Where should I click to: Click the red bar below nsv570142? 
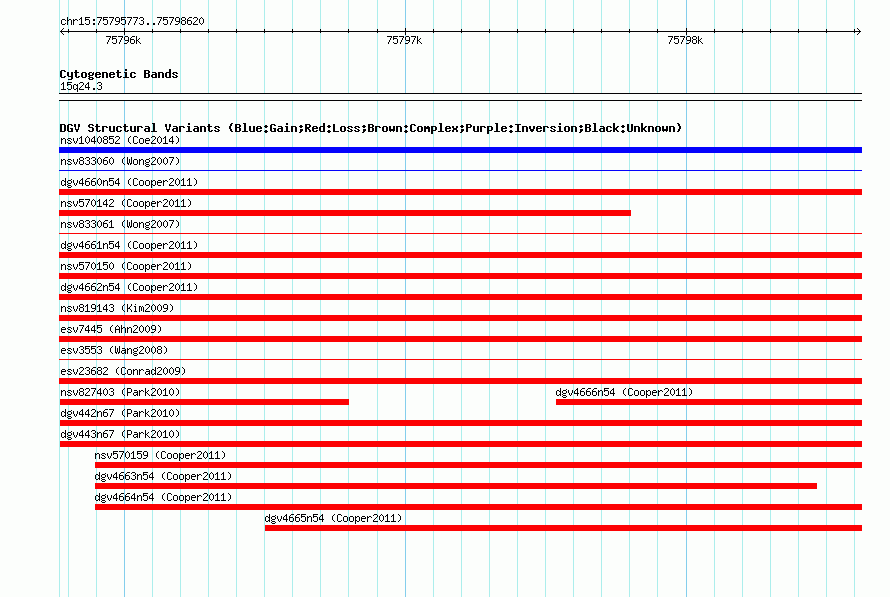tap(345, 213)
